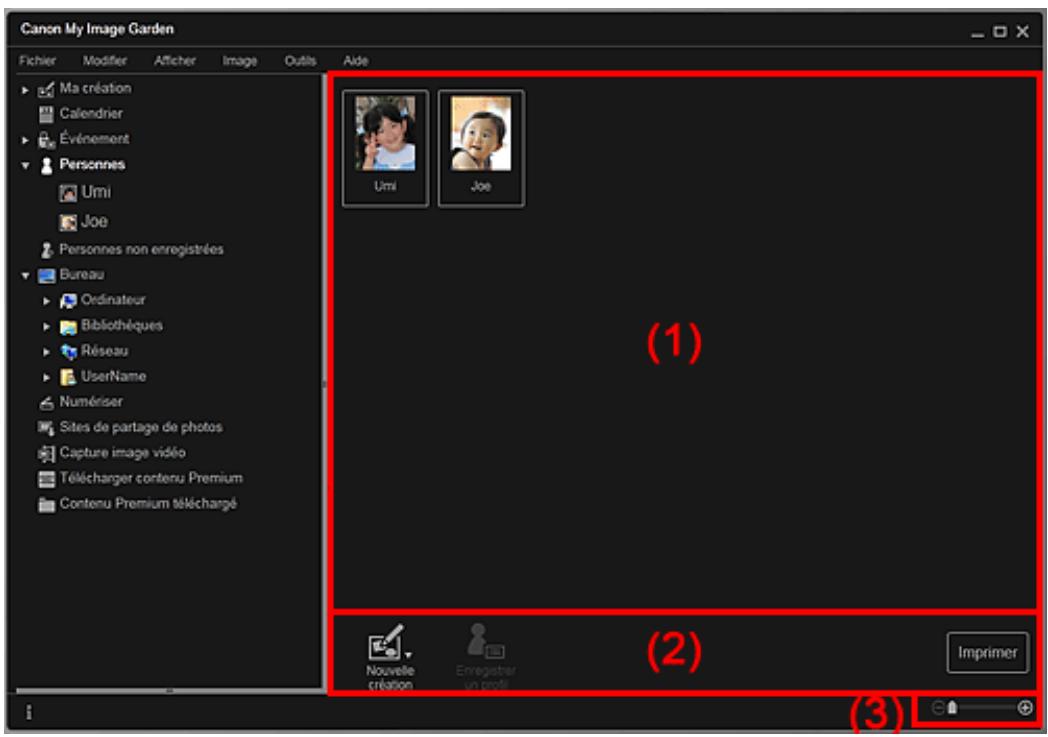Click the Capture image vidéo icon
The height and width of the screenshot is (737, 1048).
(x=46, y=453)
